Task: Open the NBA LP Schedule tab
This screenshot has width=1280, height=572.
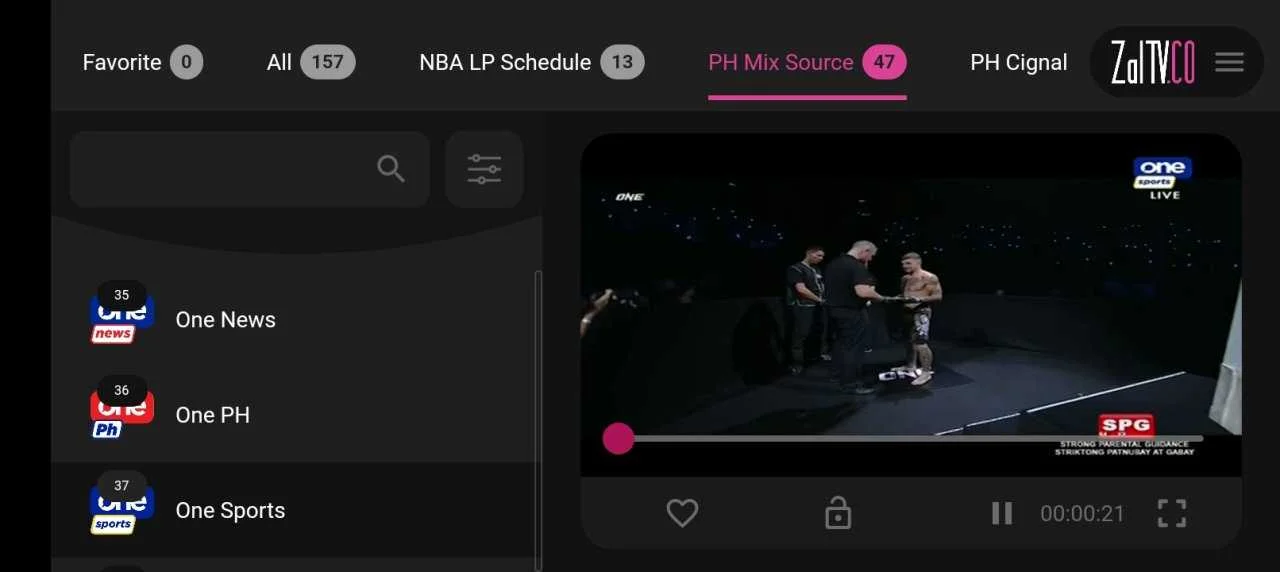Action: (532, 62)
